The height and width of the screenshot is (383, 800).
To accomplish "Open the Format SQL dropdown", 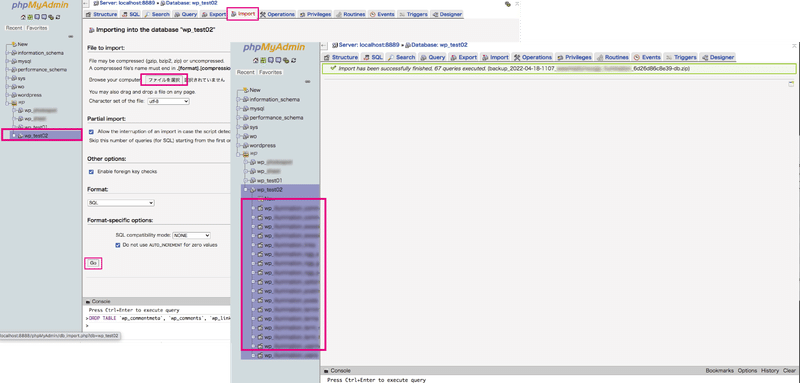I will point(121,203).
